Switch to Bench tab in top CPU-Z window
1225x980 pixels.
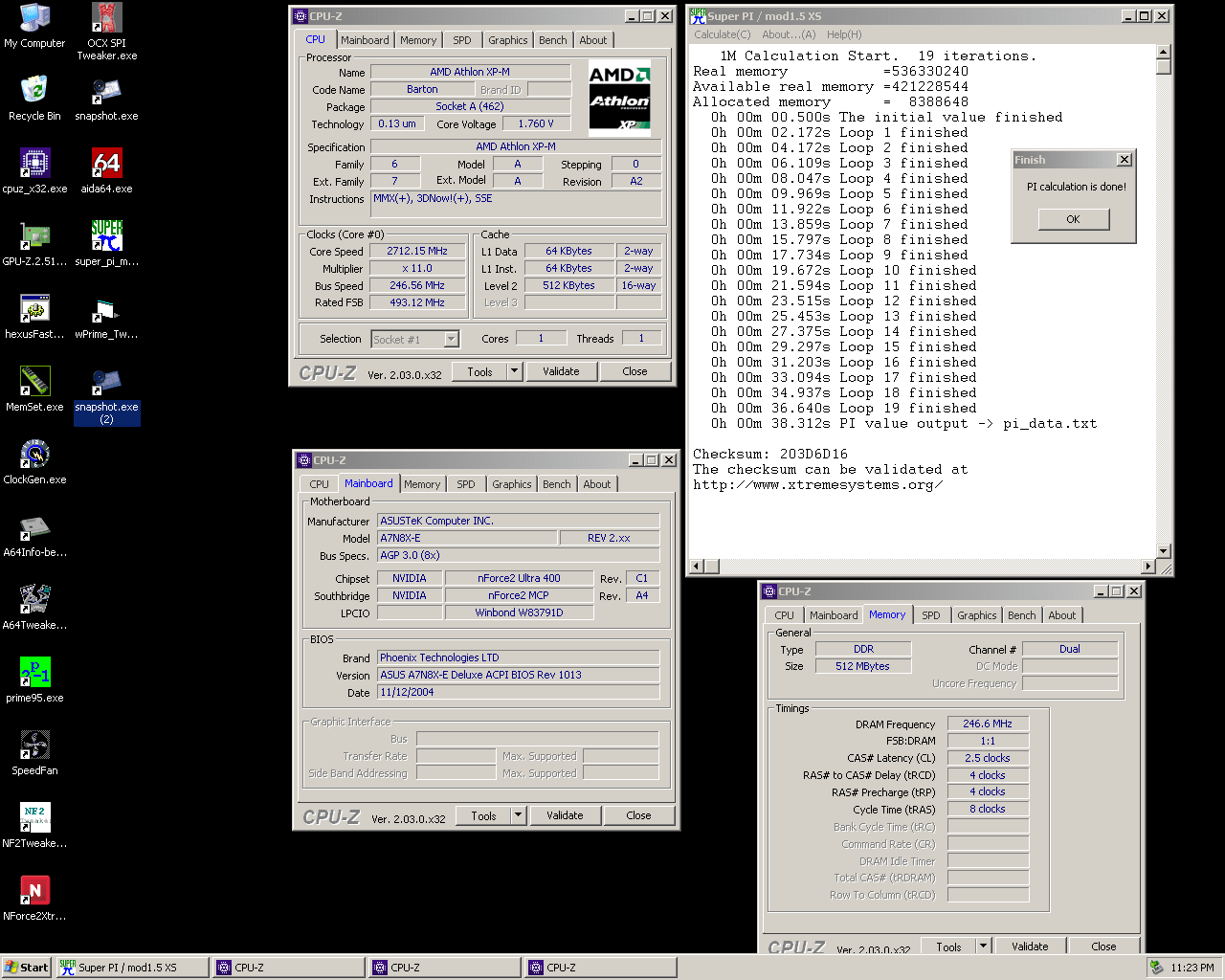(552, 40)
